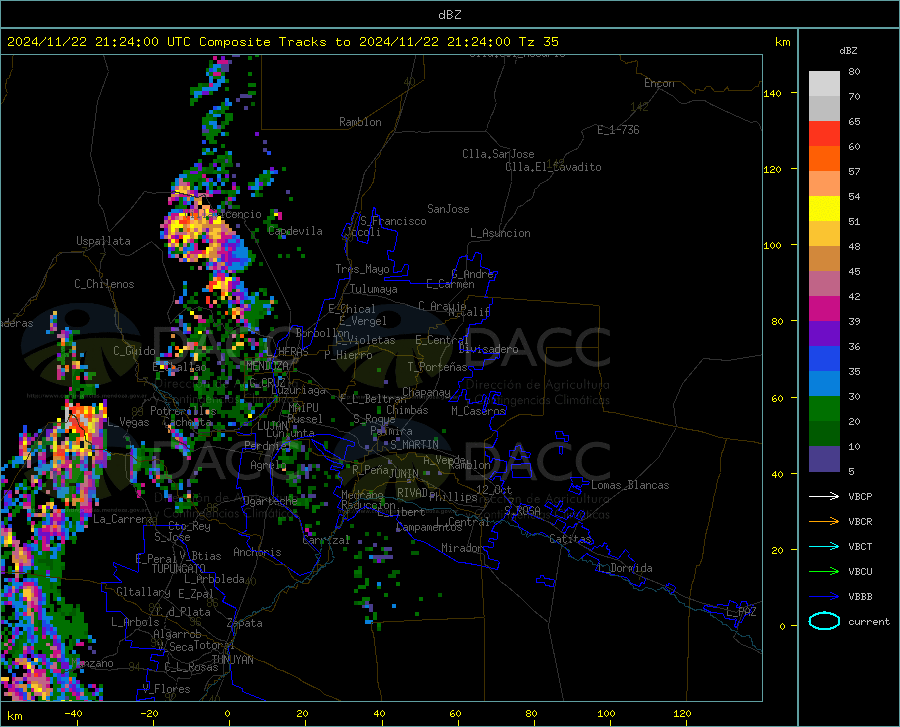This screenshot has width=900, height=727.
Task: Click the Uspallata place label
Action: pos(103,242)
